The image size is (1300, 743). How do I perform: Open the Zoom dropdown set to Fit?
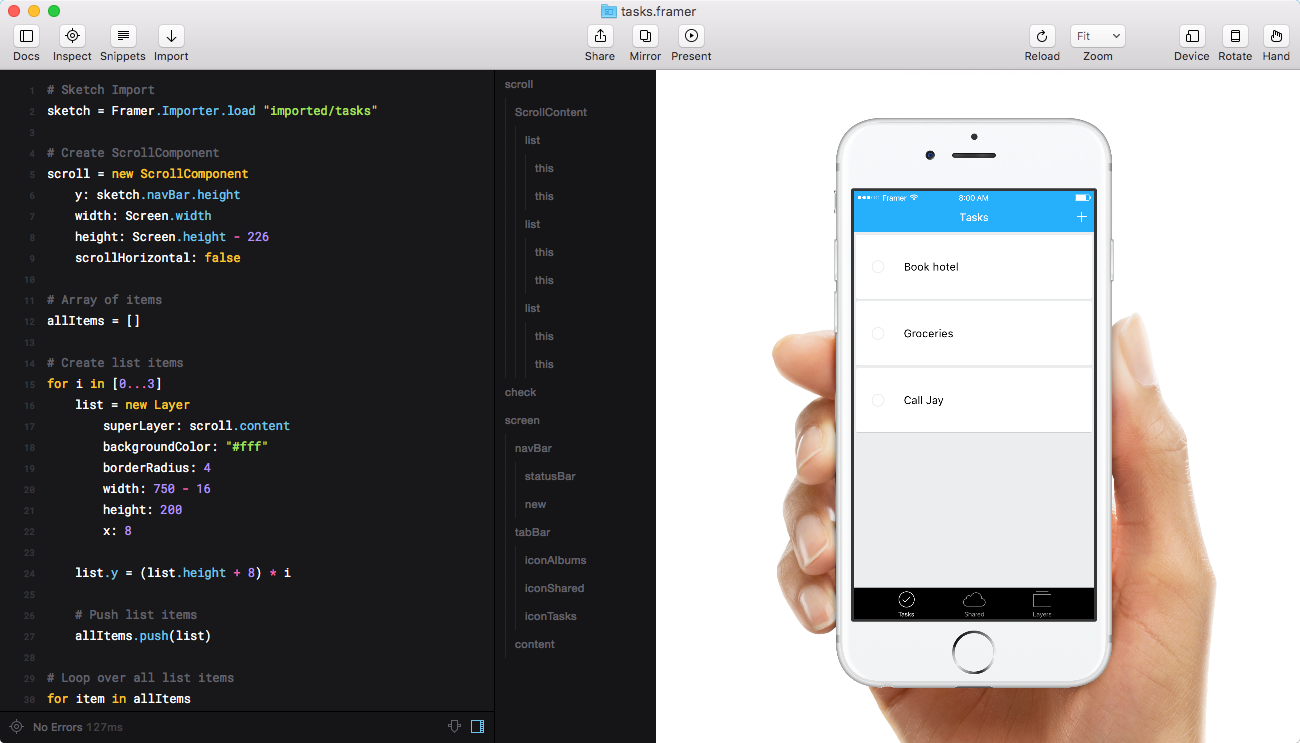point(1098,36)
